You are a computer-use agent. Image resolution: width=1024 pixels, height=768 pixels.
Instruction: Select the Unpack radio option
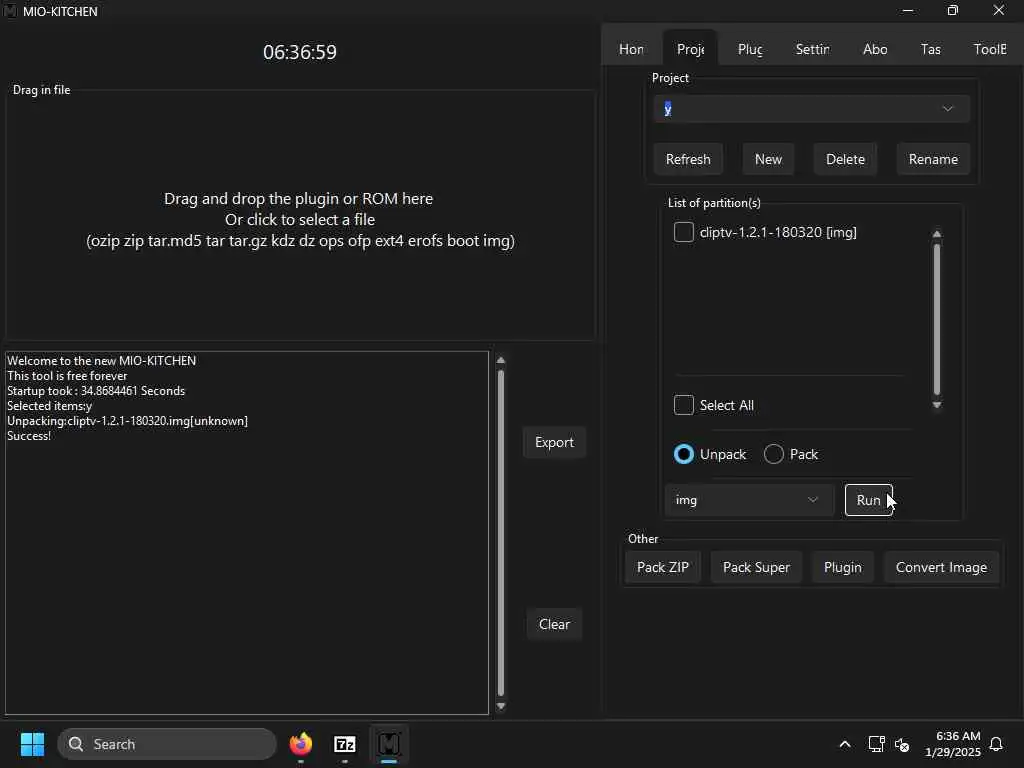coord(684,454)
